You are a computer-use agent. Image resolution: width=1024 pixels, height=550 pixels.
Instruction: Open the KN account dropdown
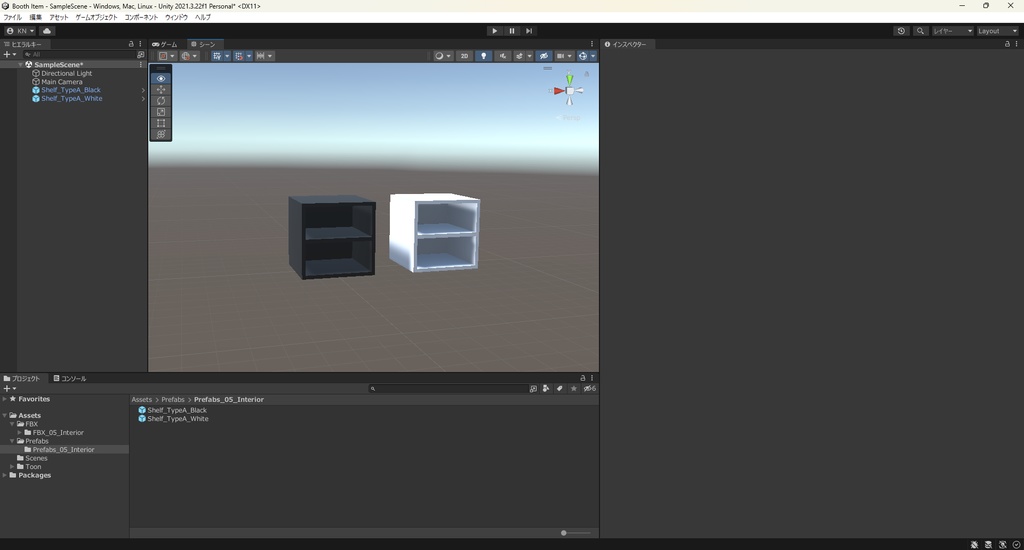[x=20, y=31]
